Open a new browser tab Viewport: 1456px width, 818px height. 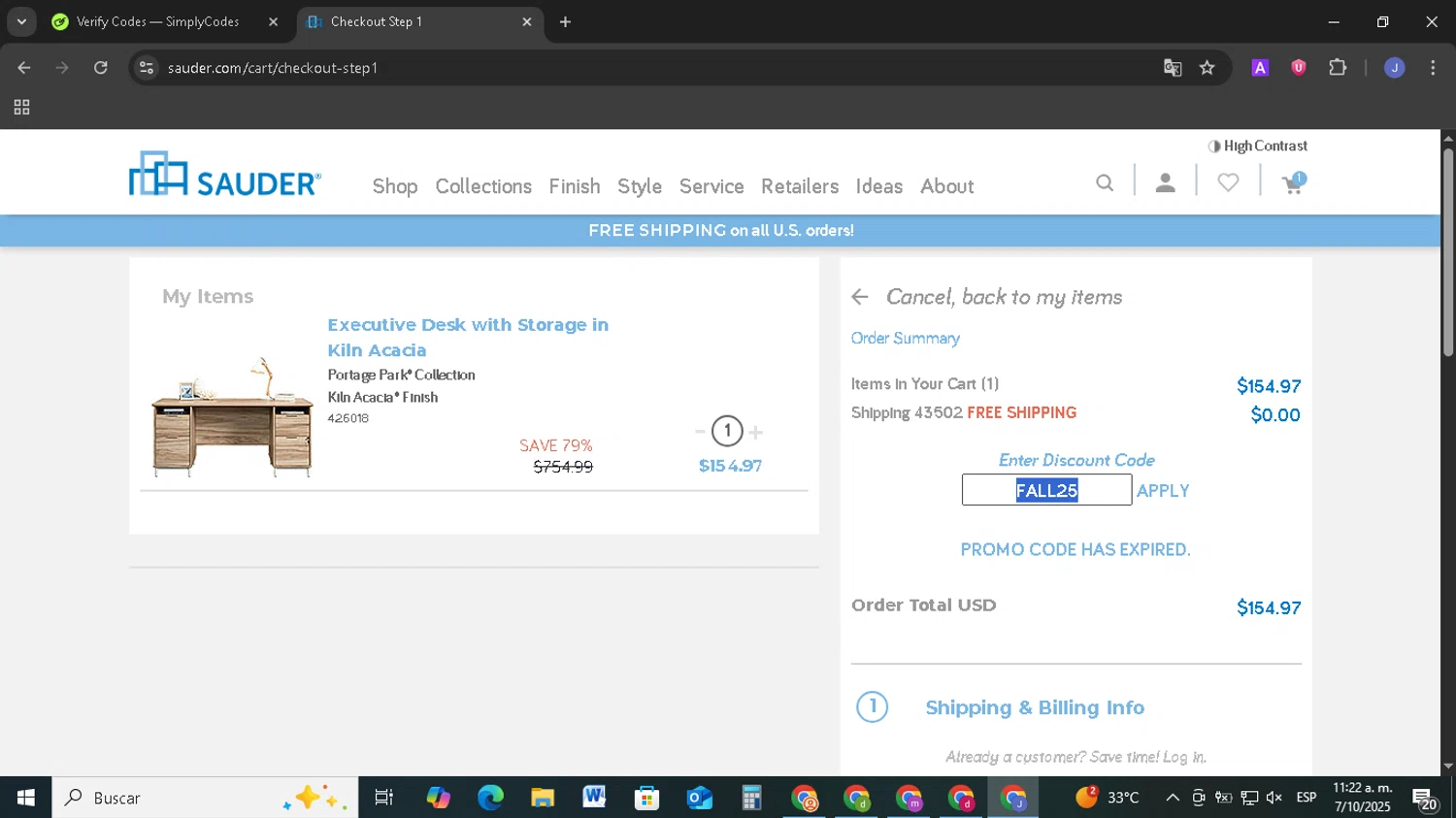(x=565, y=21)
